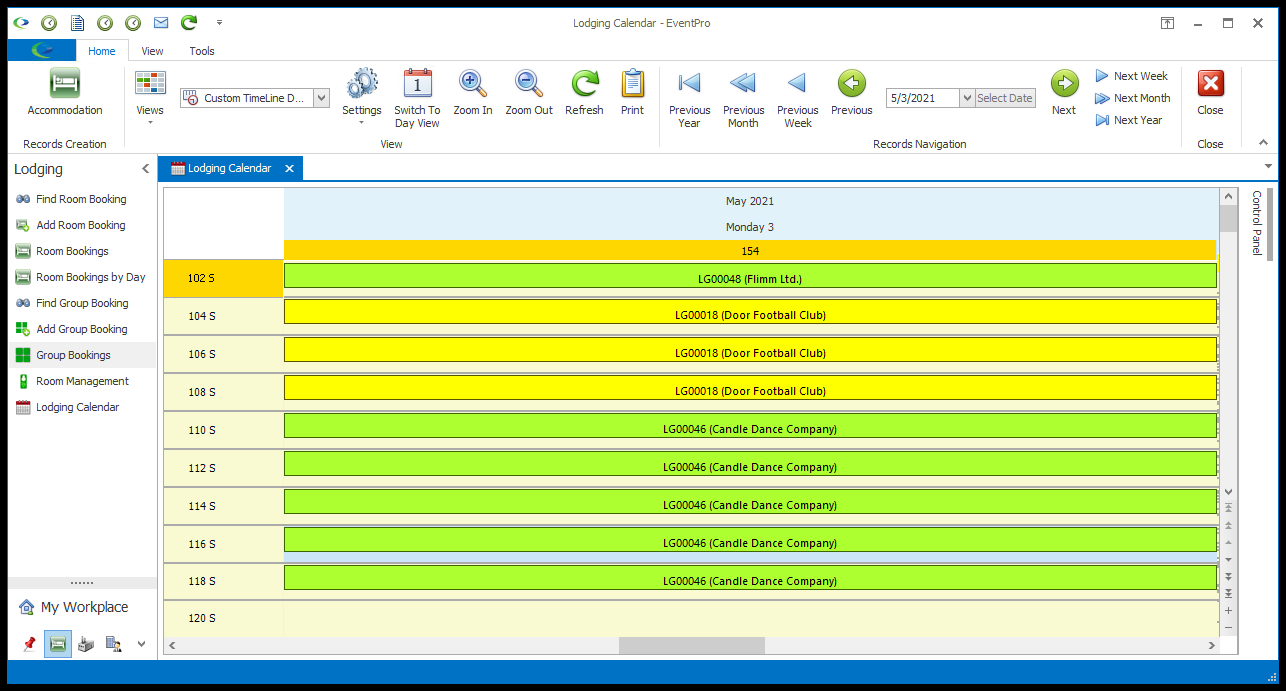Open the date picker dropdown arrow
Viewport: 1286px width, 691px height.
966,98
